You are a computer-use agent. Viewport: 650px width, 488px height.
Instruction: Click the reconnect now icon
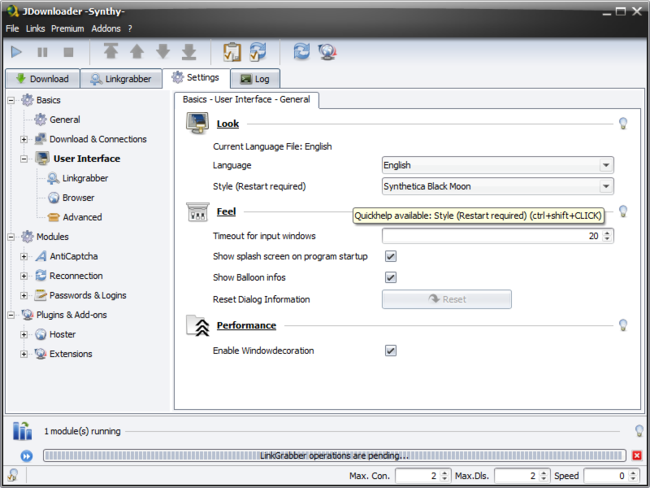pos(301,52)
